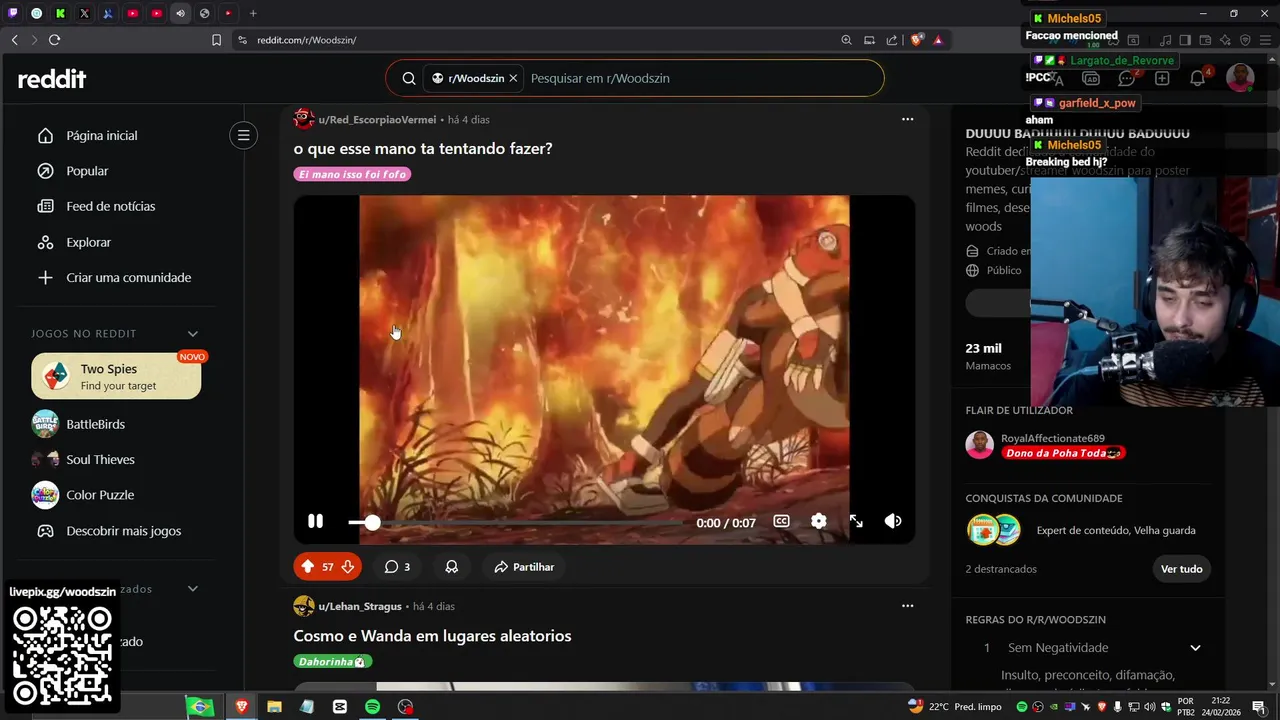Open Brave Rewards triangle icon
Viewport: 1280px width, 720px height.
[x=938, y=40]
